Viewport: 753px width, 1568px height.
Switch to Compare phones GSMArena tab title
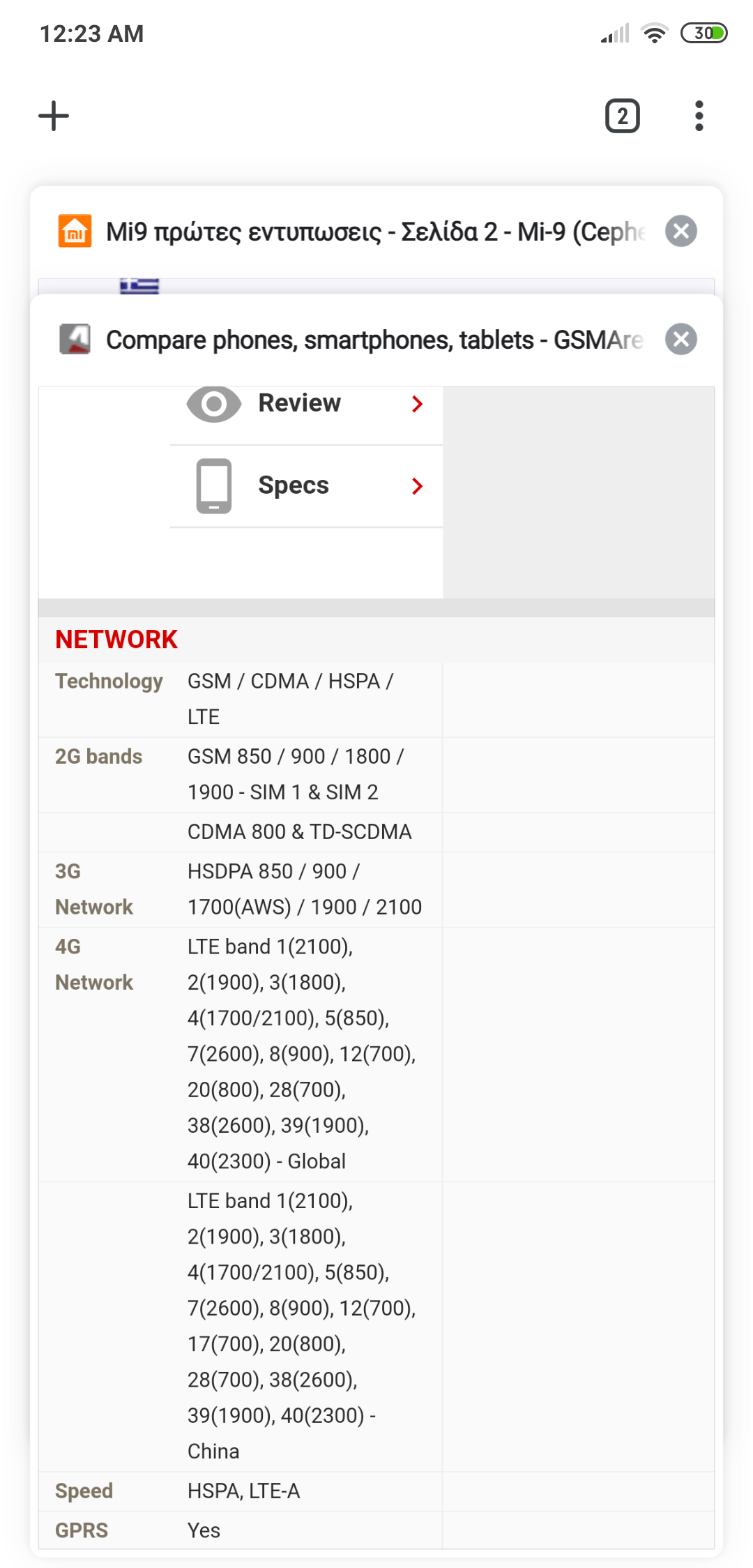(374, 340)
